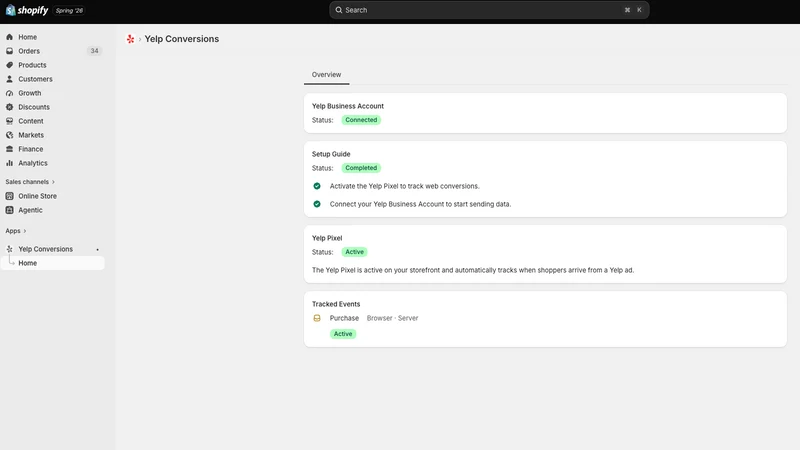Open Customers using the person icon
The image size is (800, 450).
9,79
